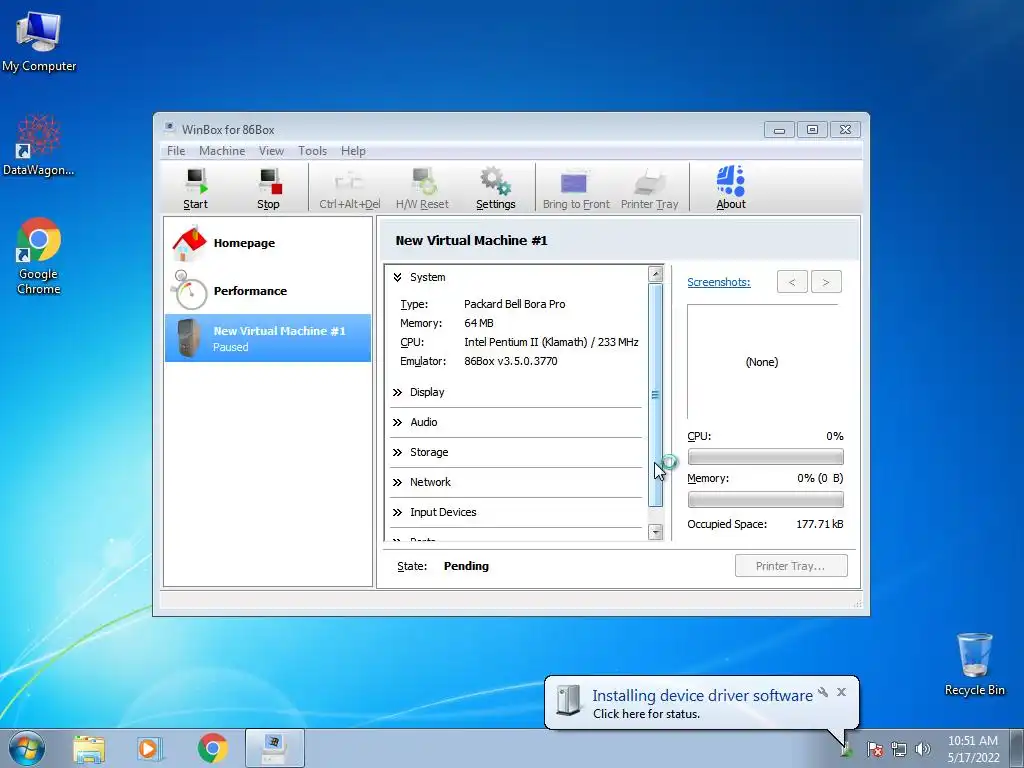1024x768 pixels.
Task: Select the Recycle Bin icon
Action: [x=974, y=664]
